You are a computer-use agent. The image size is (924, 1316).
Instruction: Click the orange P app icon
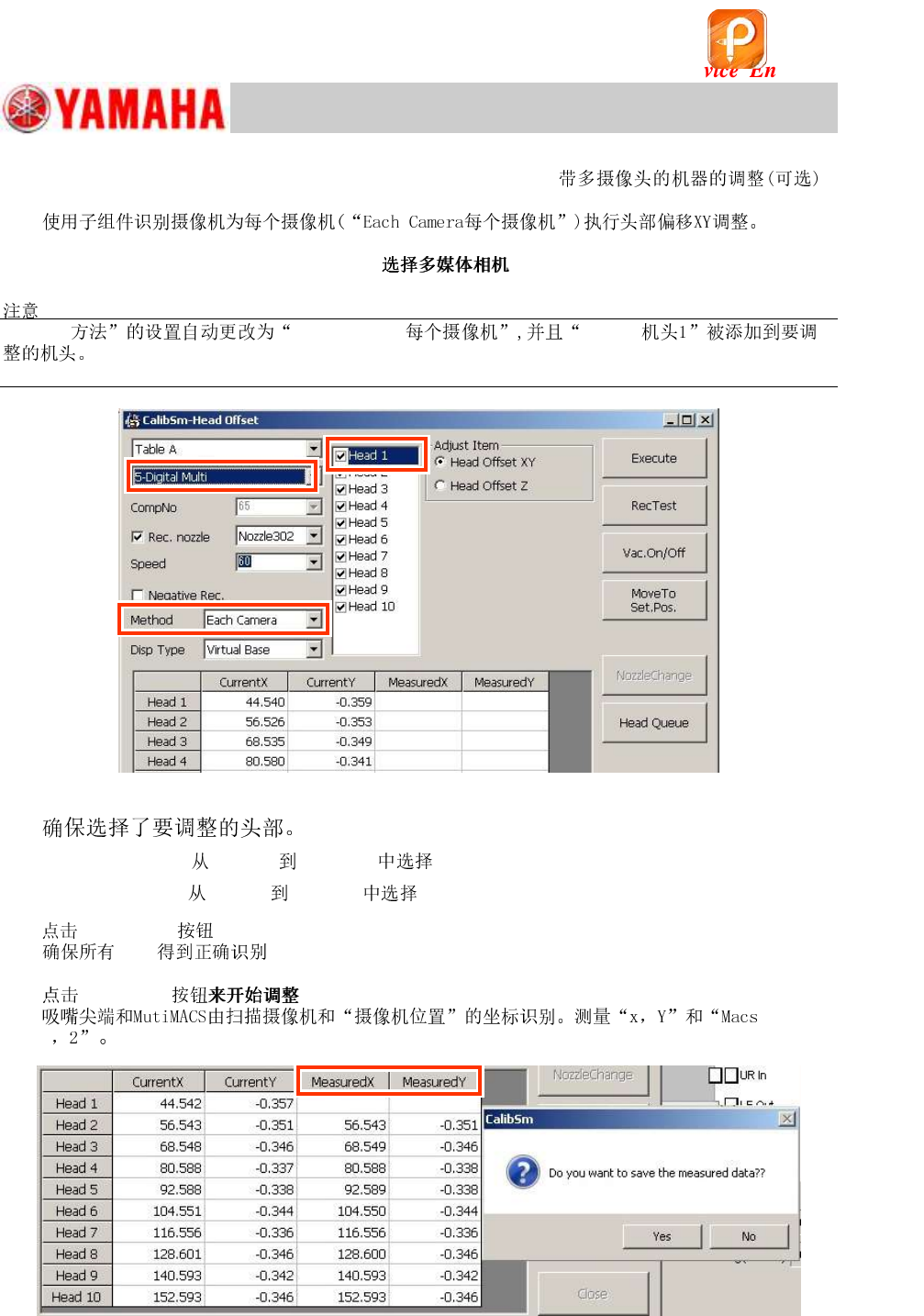(x=737, y=39)
